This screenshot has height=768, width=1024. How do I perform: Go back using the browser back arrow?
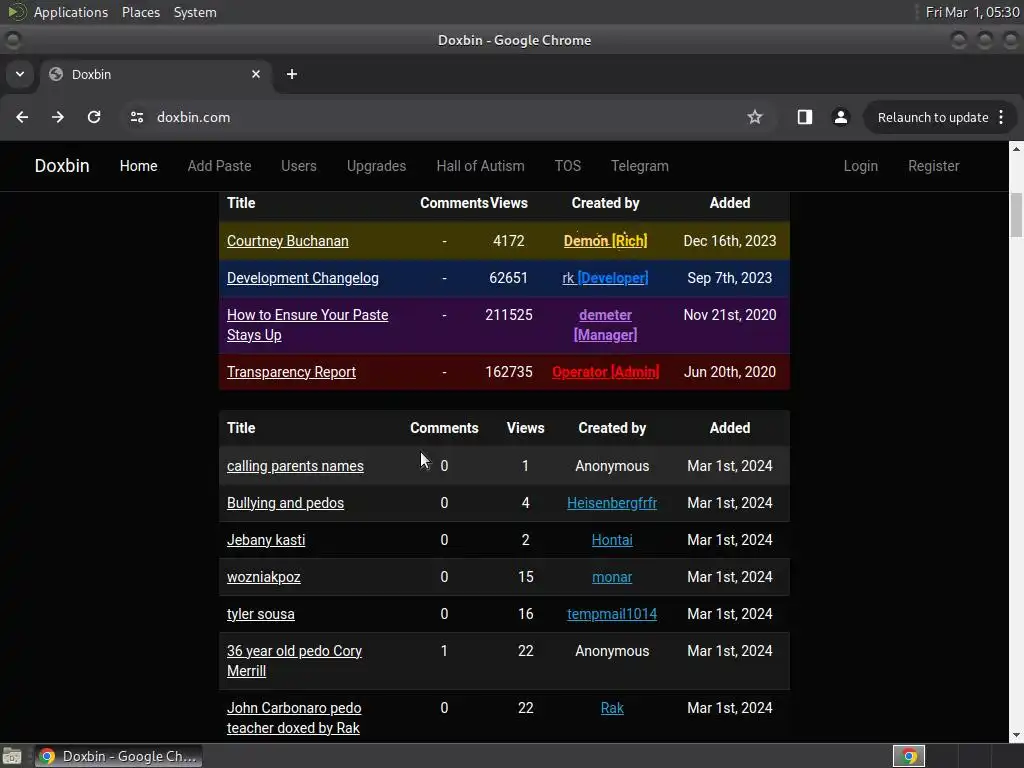pyautogui.click(x=22, y=117)
